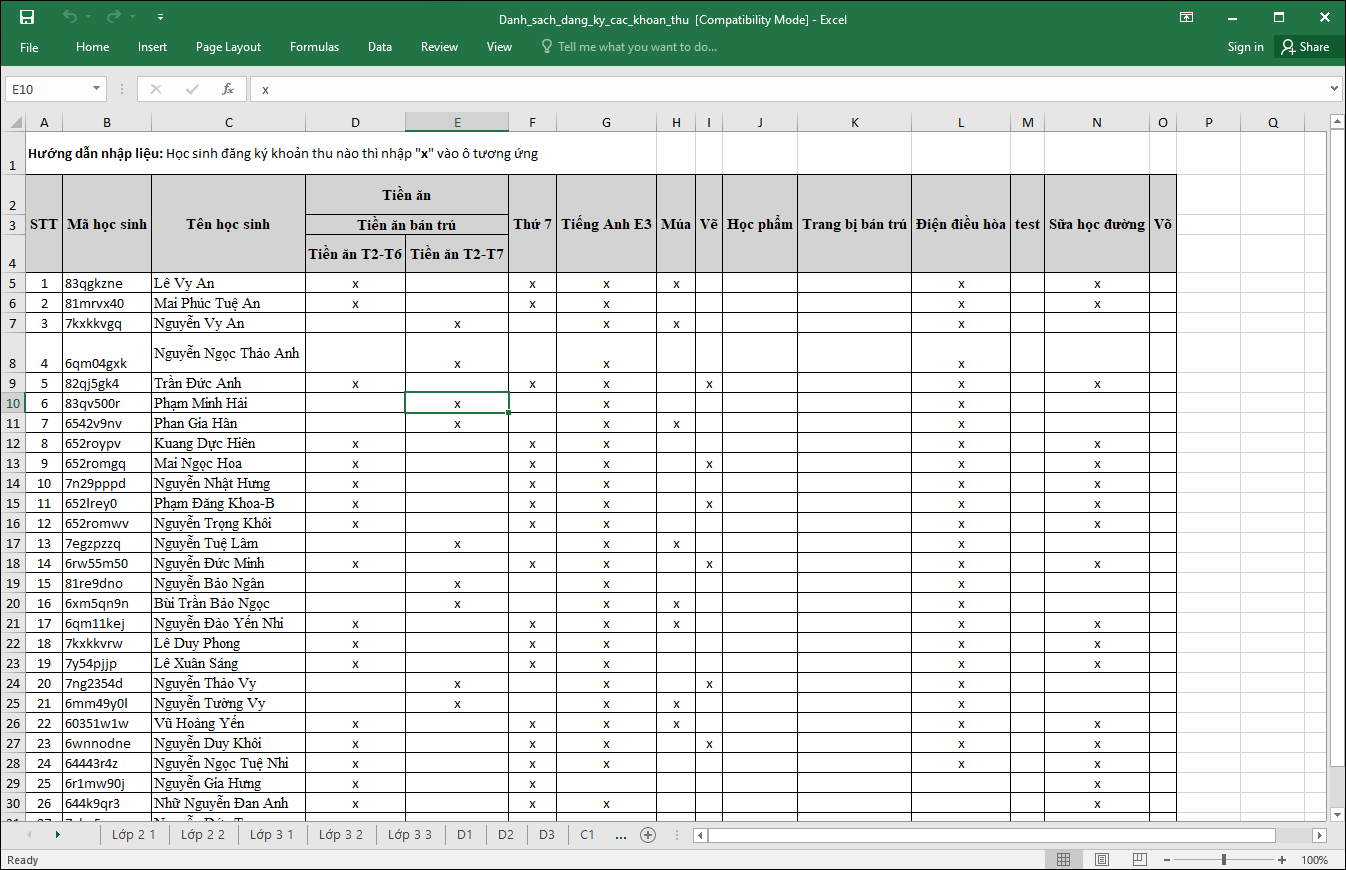The width and height of the screenshot is (1346, 870).
Task: Click the Tell me lightbulb icon
Action: (546, 47)
